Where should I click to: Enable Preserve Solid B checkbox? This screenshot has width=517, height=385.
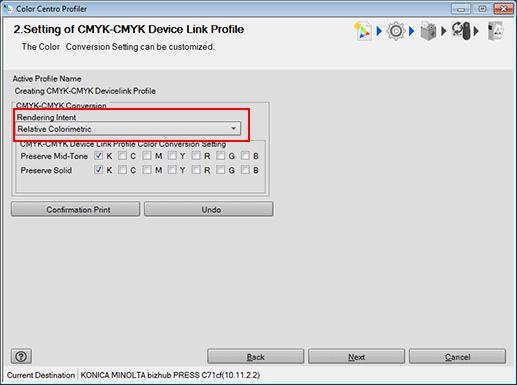click(x=245, y=170)
